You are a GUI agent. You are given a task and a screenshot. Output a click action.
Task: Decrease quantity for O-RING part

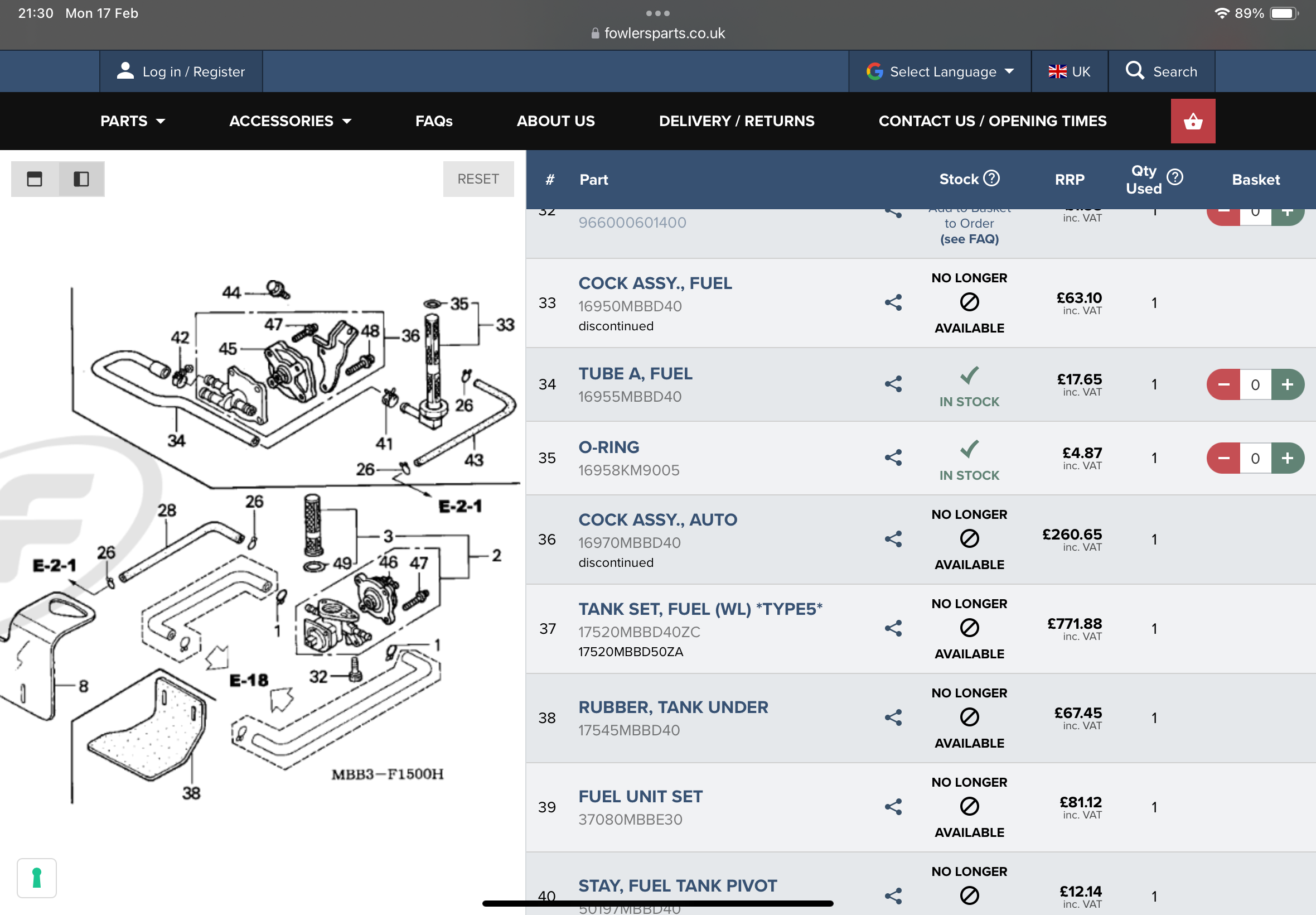pyautogui.click(x=1224, y=458)
